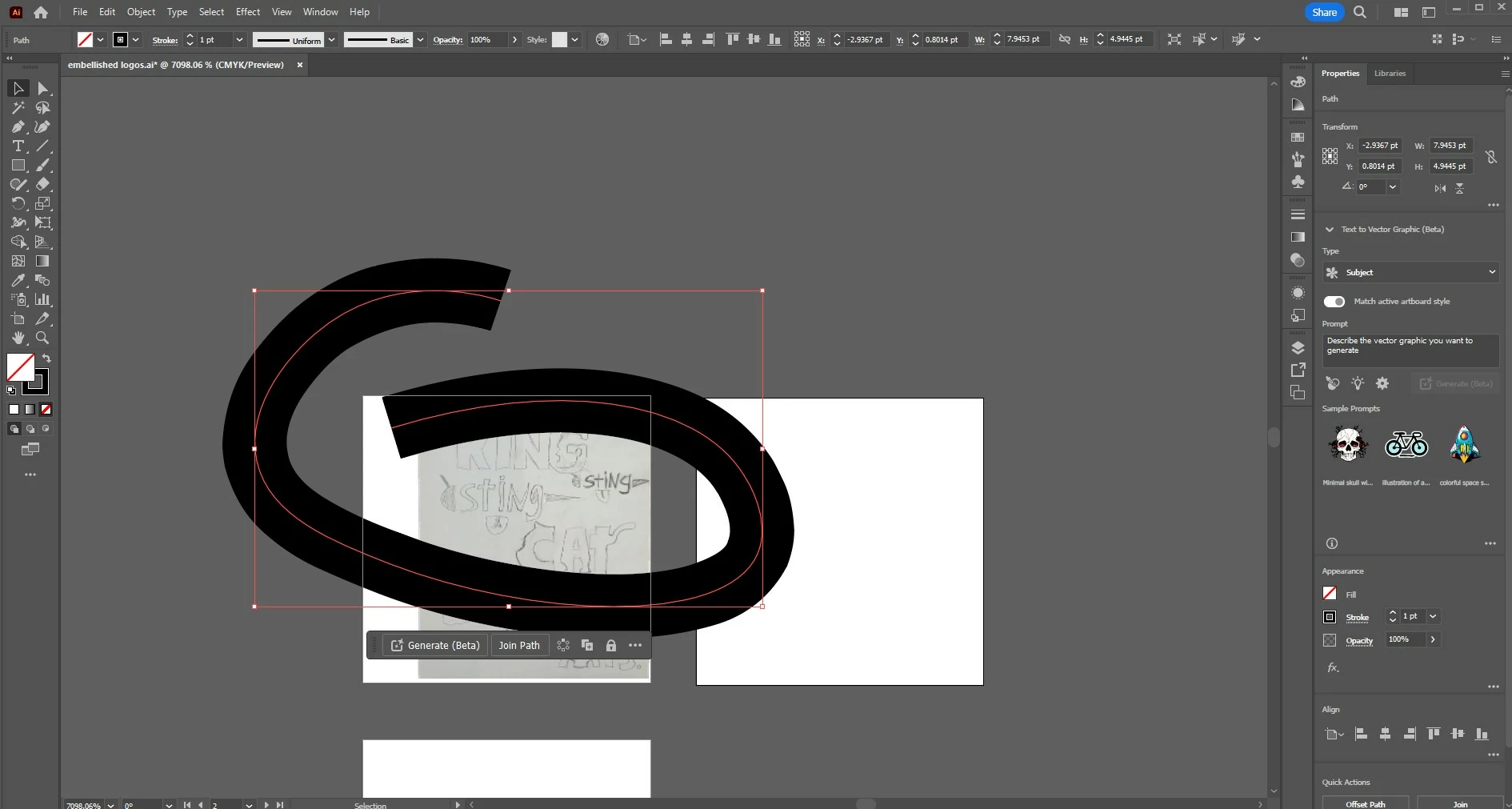Select the Type tool

click(x=18, y=146)
